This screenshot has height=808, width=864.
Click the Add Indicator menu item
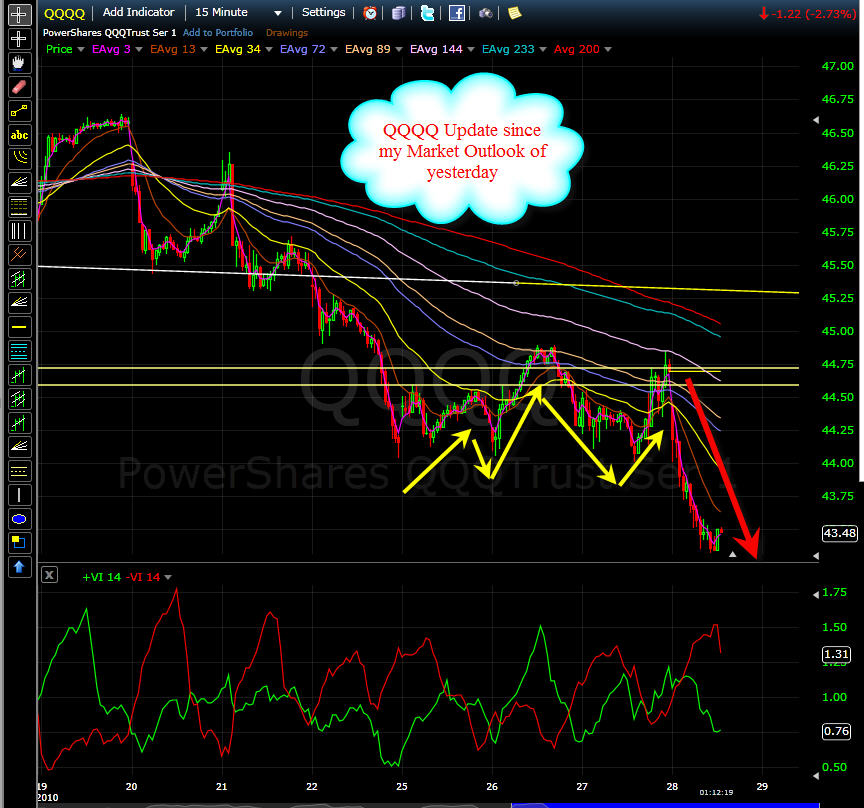[x=138, y=12]
